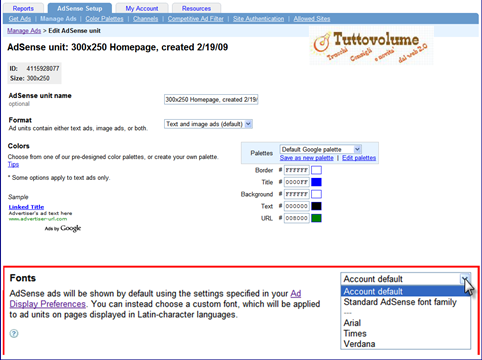Open the Colors Tips link

click(13, 164)
